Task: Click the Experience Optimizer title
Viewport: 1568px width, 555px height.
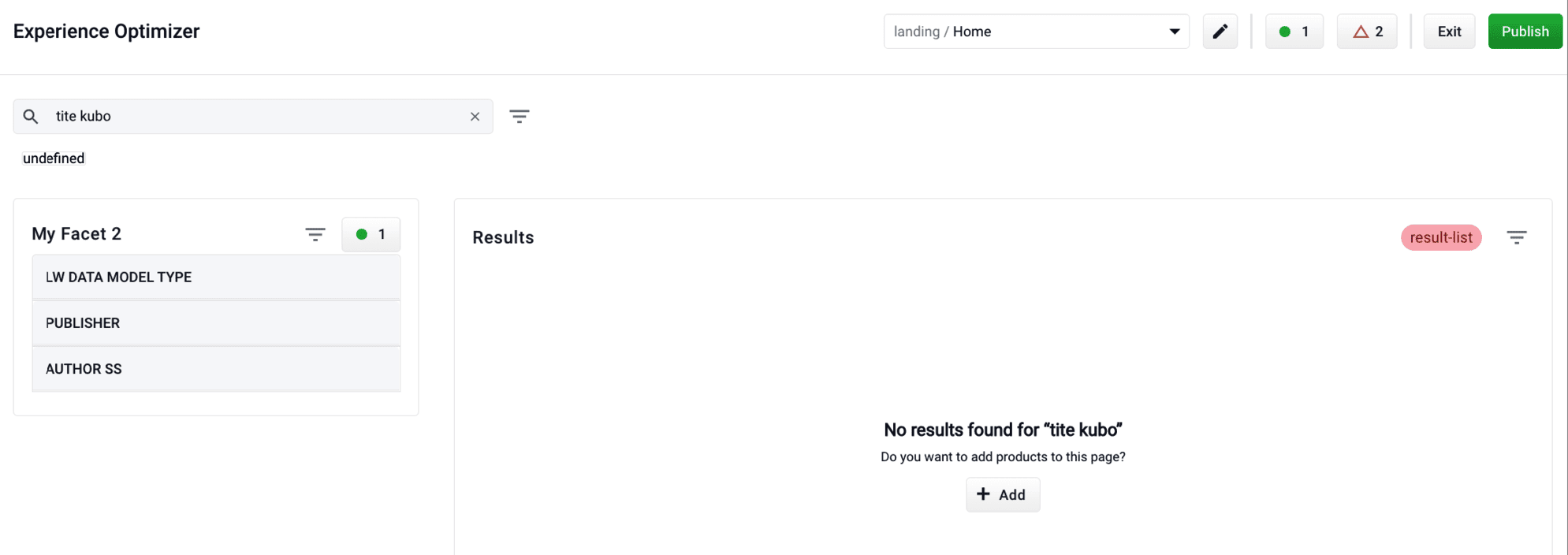Action: coord(106,31)
